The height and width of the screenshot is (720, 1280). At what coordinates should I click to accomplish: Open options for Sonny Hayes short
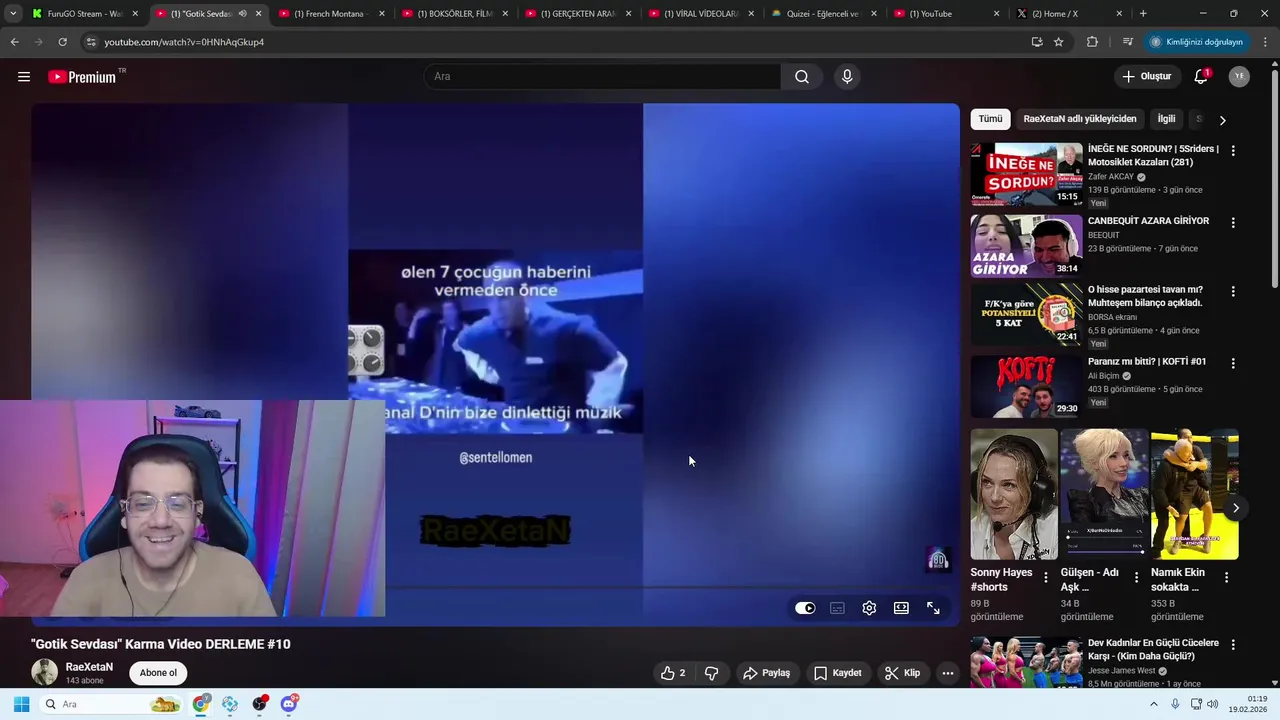tap(1046, 577)
